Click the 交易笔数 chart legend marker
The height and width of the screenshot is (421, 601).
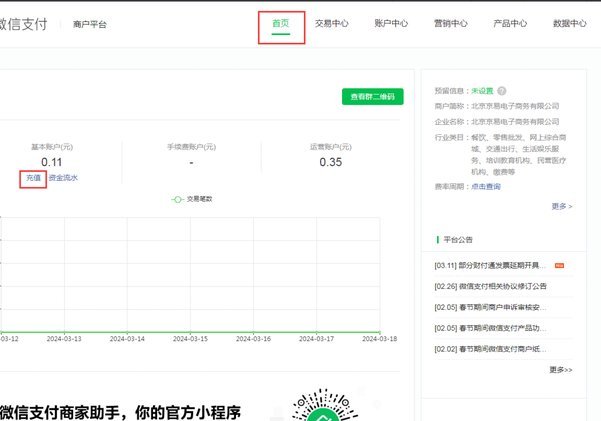pos(177,199)
